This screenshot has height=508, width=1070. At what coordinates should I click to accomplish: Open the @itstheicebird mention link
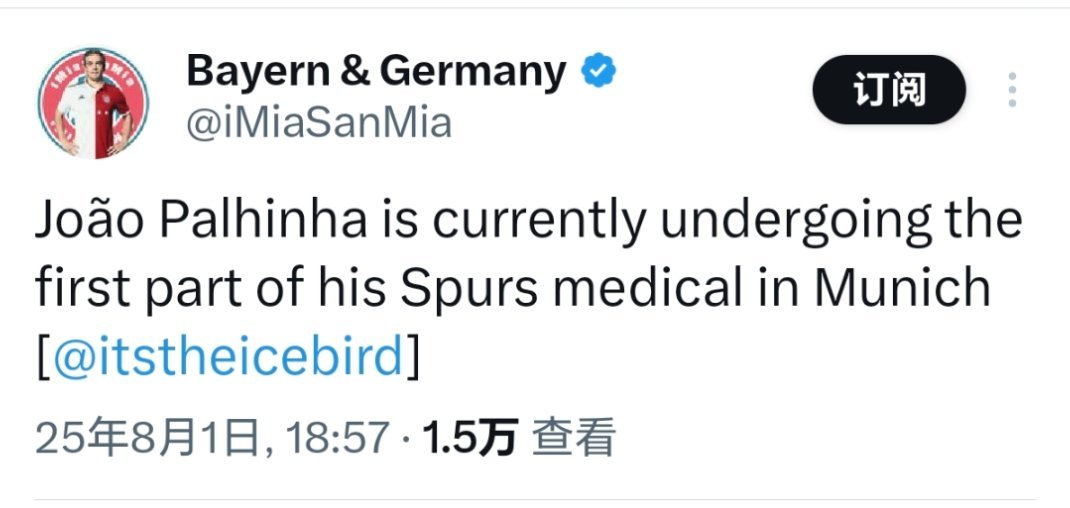(x=229, y=356)
